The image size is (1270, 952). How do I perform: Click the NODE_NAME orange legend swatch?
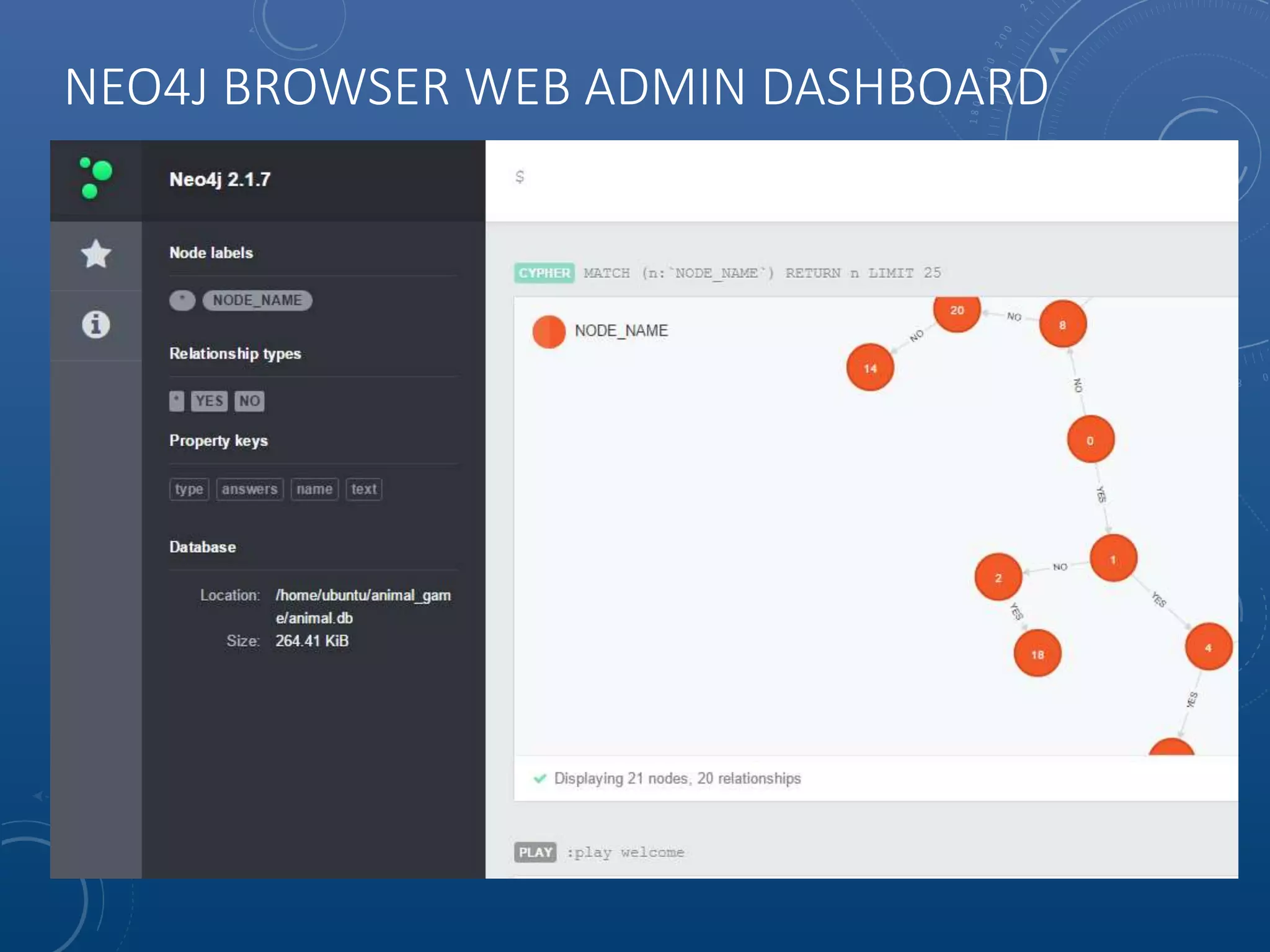549,332
